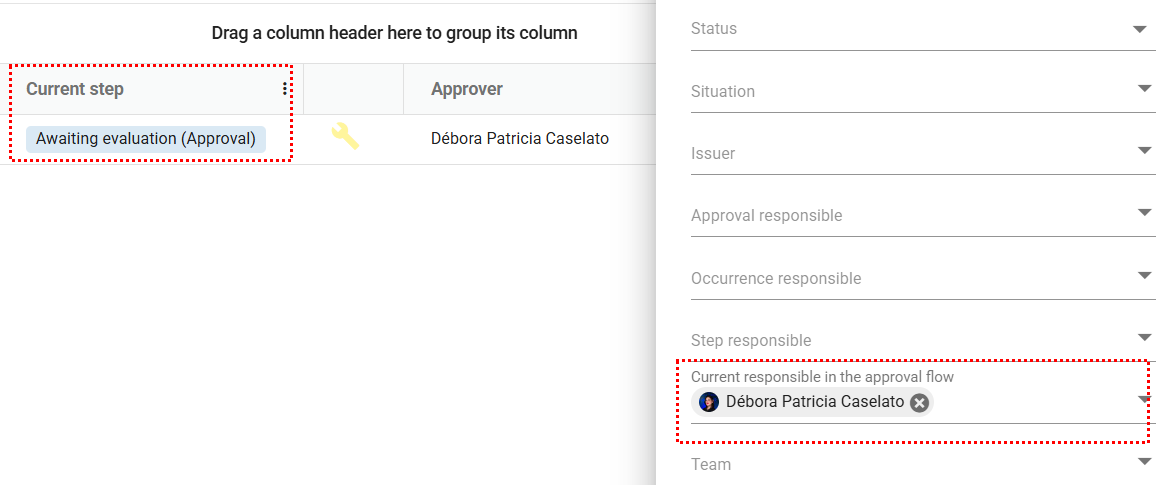This screenshot has width=1166, height=485.
Task: Click the Awaiting evaluation (Approval) badge
Action: point(146,139)
